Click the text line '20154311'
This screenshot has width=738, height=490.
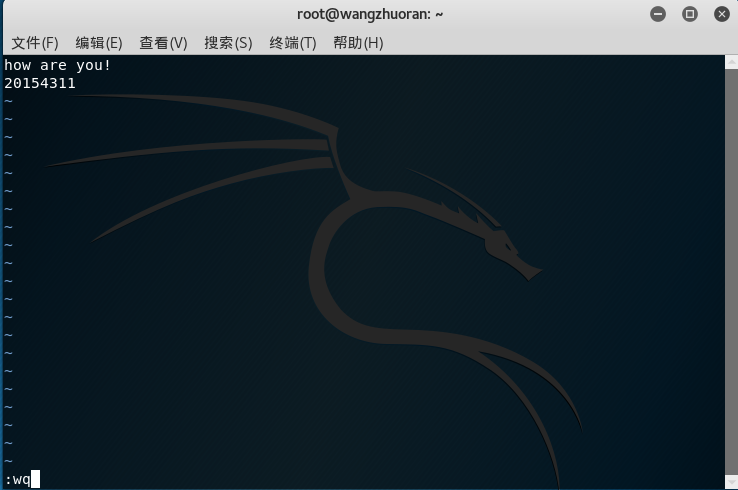[x=40, y=83]
